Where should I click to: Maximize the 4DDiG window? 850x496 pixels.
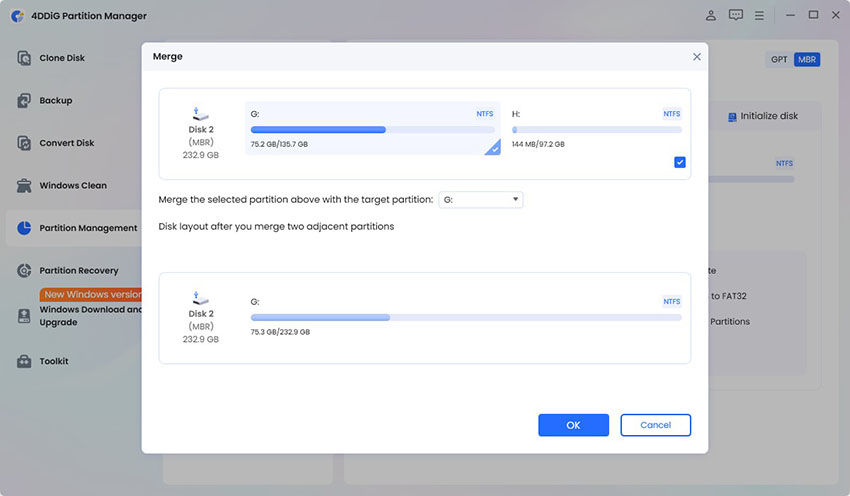tap(813, 15)
